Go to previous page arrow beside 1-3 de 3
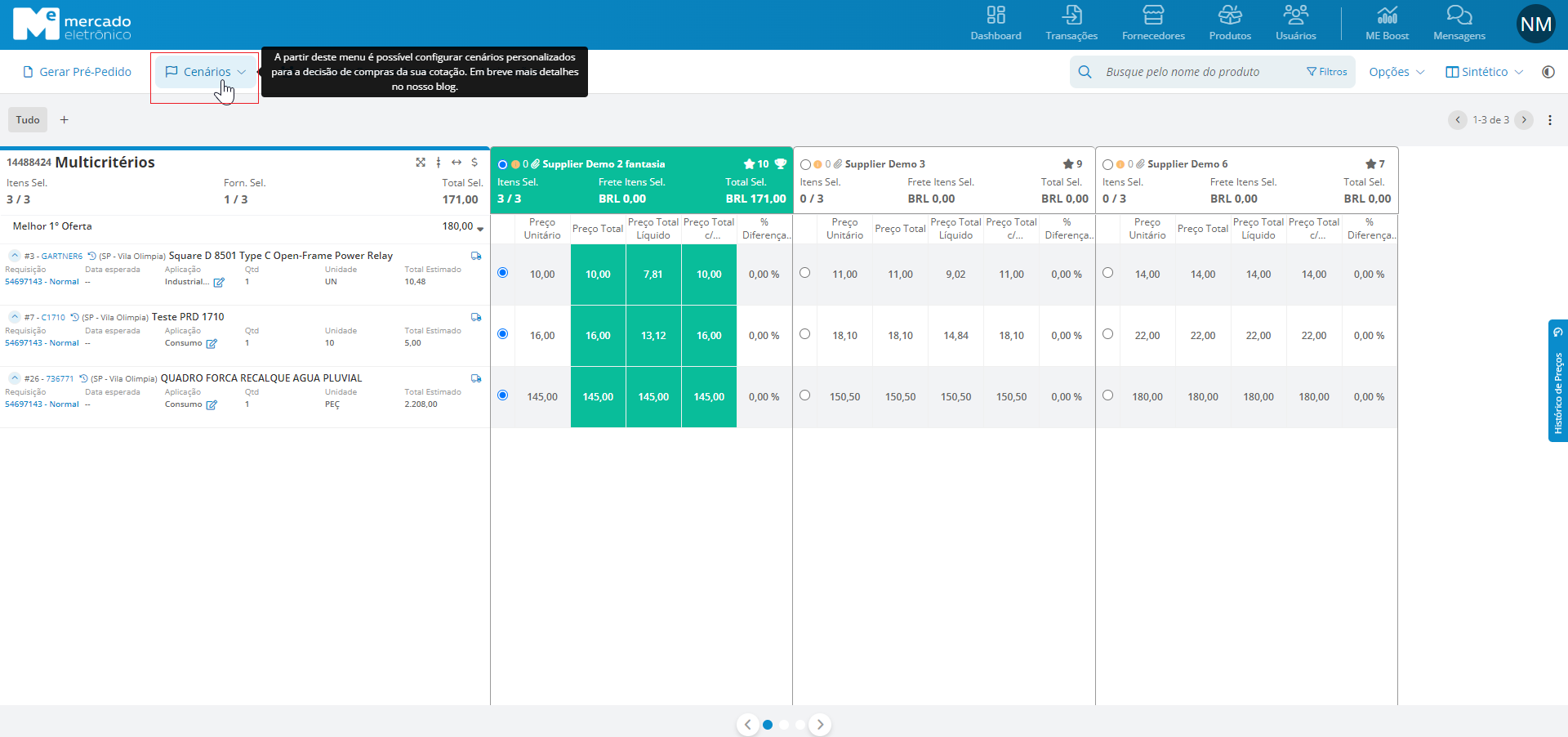 click(x=1458, y=120)
